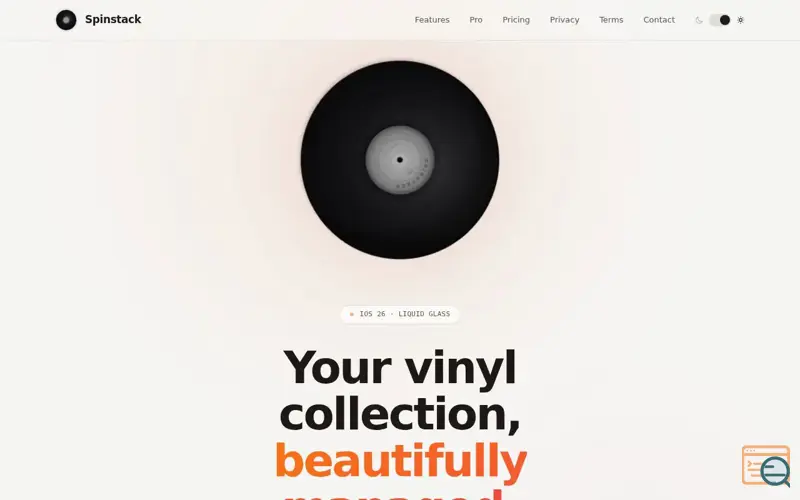Click the grey center label of record
The width and height of the screenshot is (800, 500).
pos(399,160)
